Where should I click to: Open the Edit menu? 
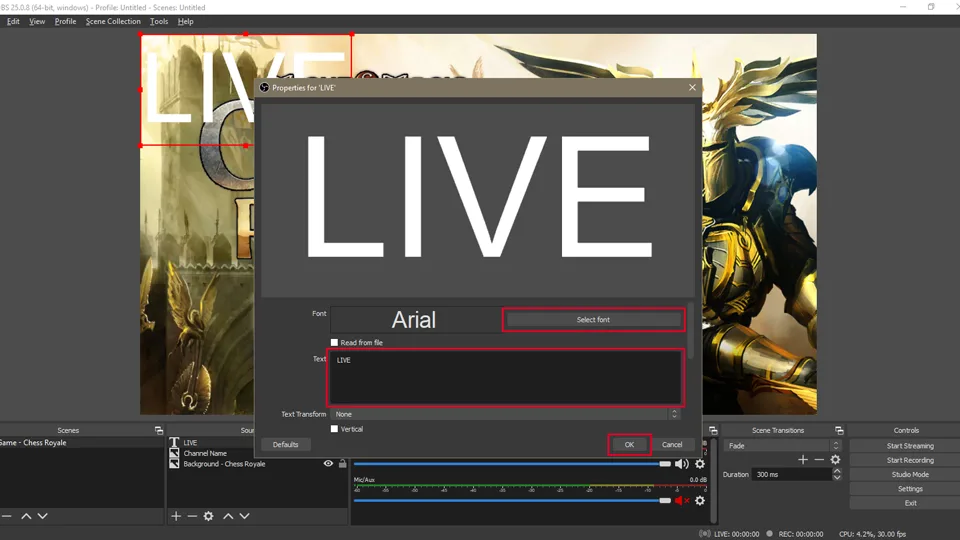(13, 21)
